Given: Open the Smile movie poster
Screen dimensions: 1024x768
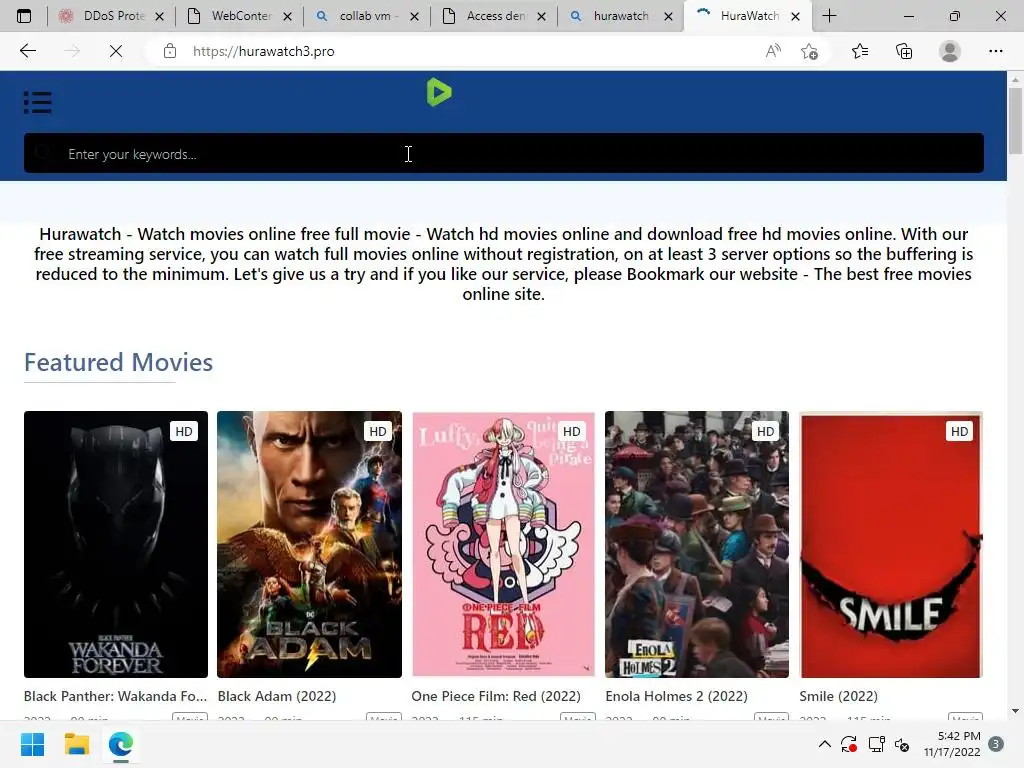Looking at the screenshot, I should (891, 544).
